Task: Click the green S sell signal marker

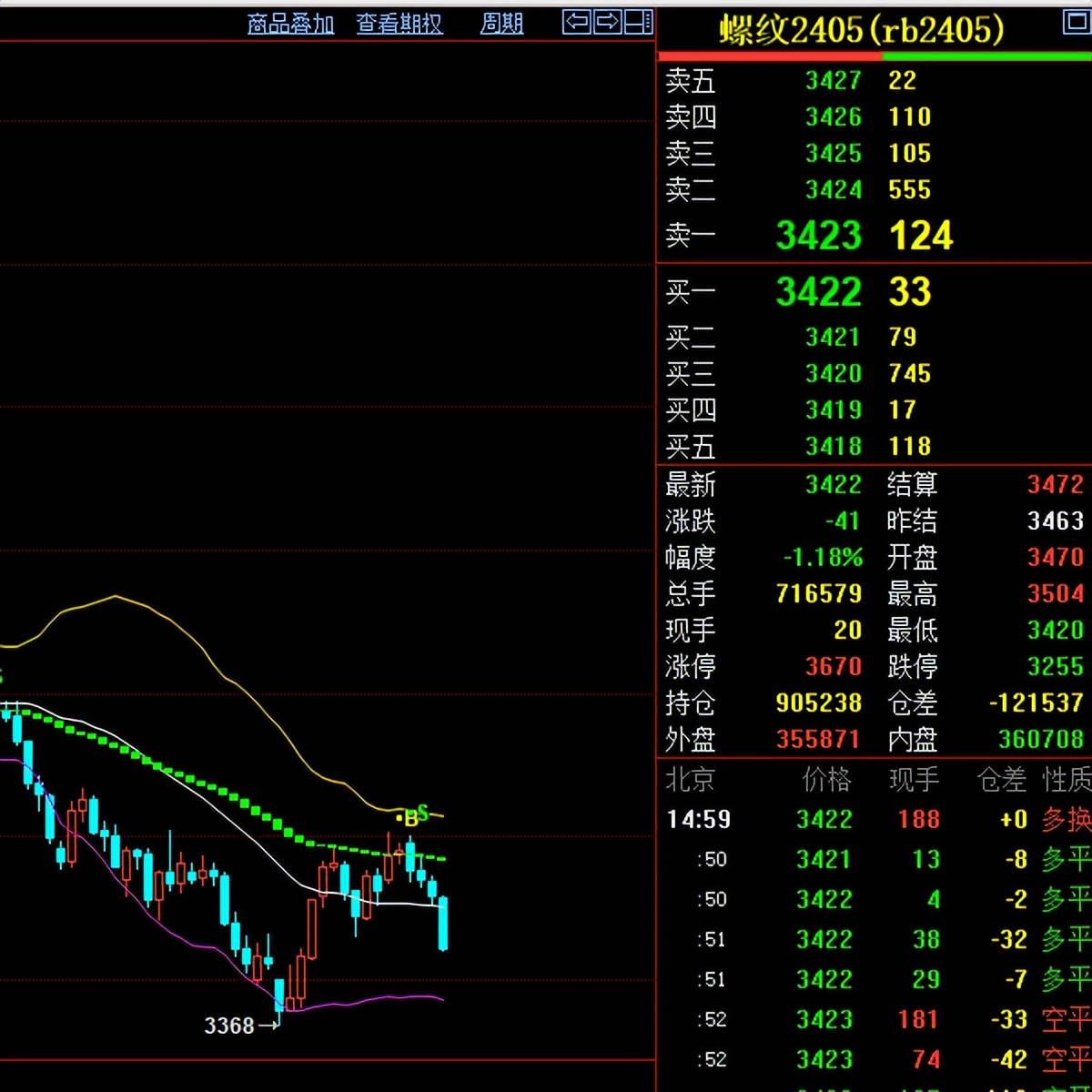Action: coord(422,811)
